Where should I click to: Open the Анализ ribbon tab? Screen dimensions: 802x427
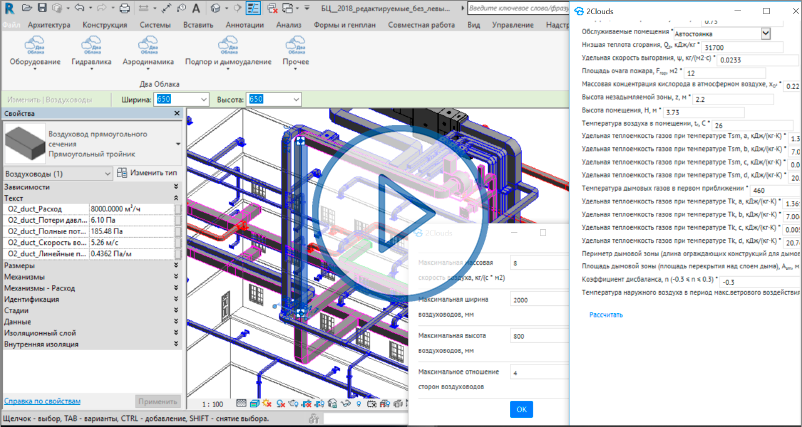click(x=288, y=25)
